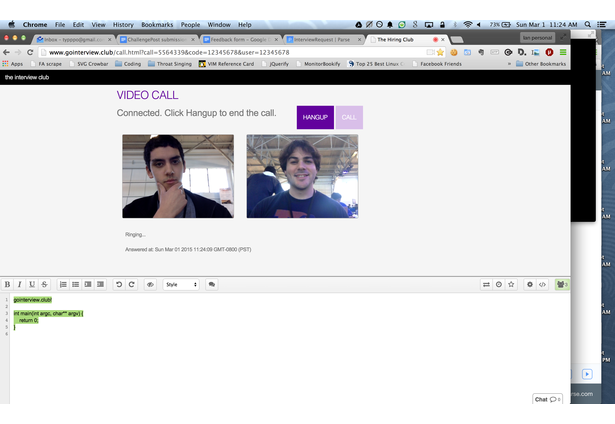Open the Style dropdown
The width and height of the screenshot is (615, 424).
(181, 284)
